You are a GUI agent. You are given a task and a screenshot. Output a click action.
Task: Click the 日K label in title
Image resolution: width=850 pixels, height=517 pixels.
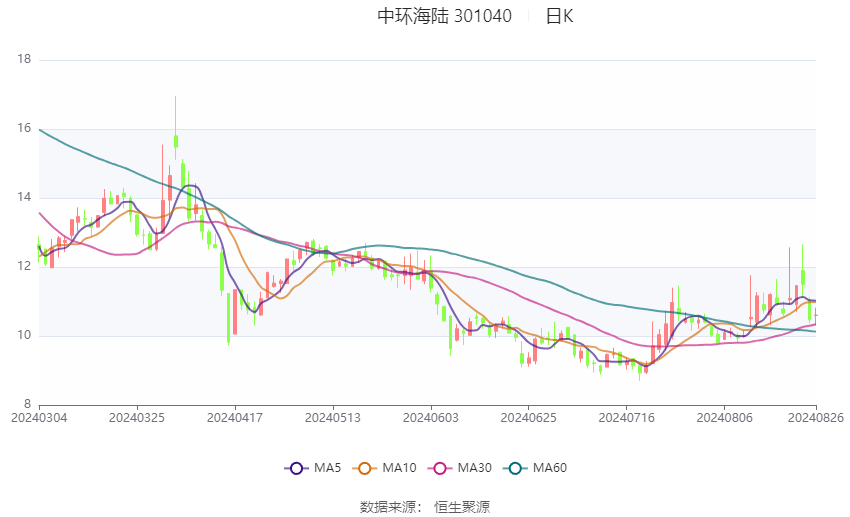tap(559, 16)
